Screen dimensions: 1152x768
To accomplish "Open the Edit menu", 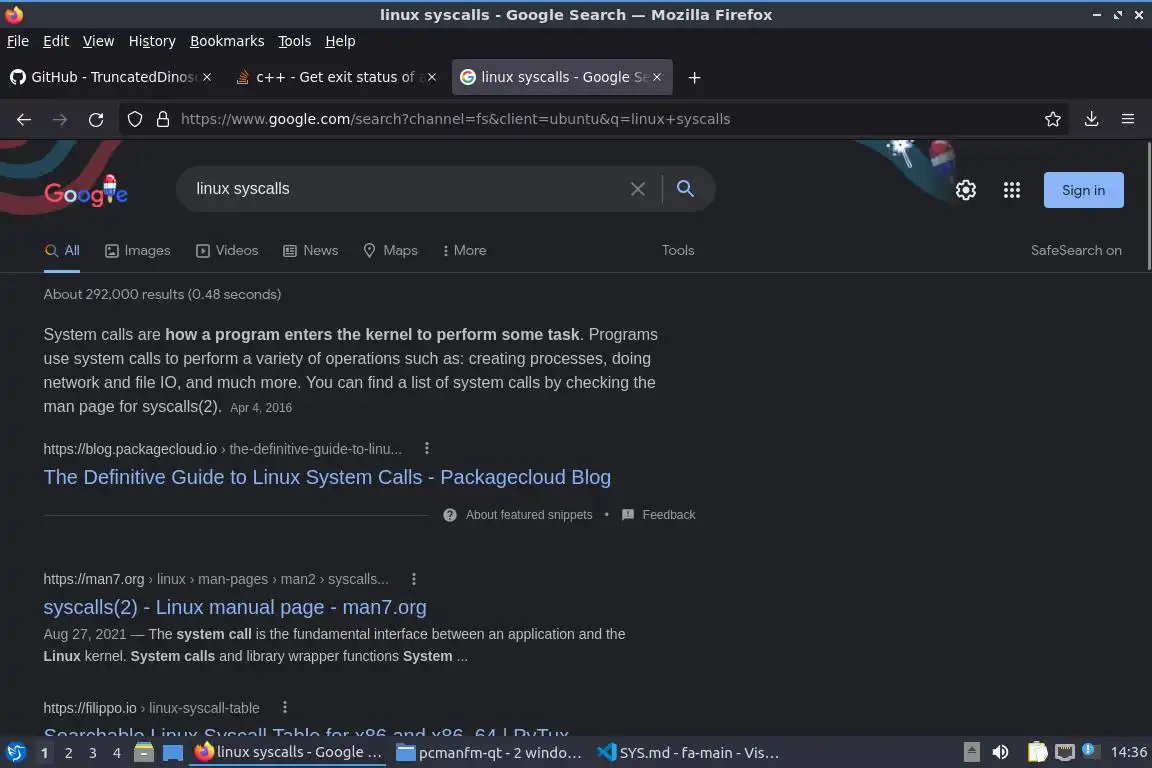I will pyautogui.click(x=56, y=41).
